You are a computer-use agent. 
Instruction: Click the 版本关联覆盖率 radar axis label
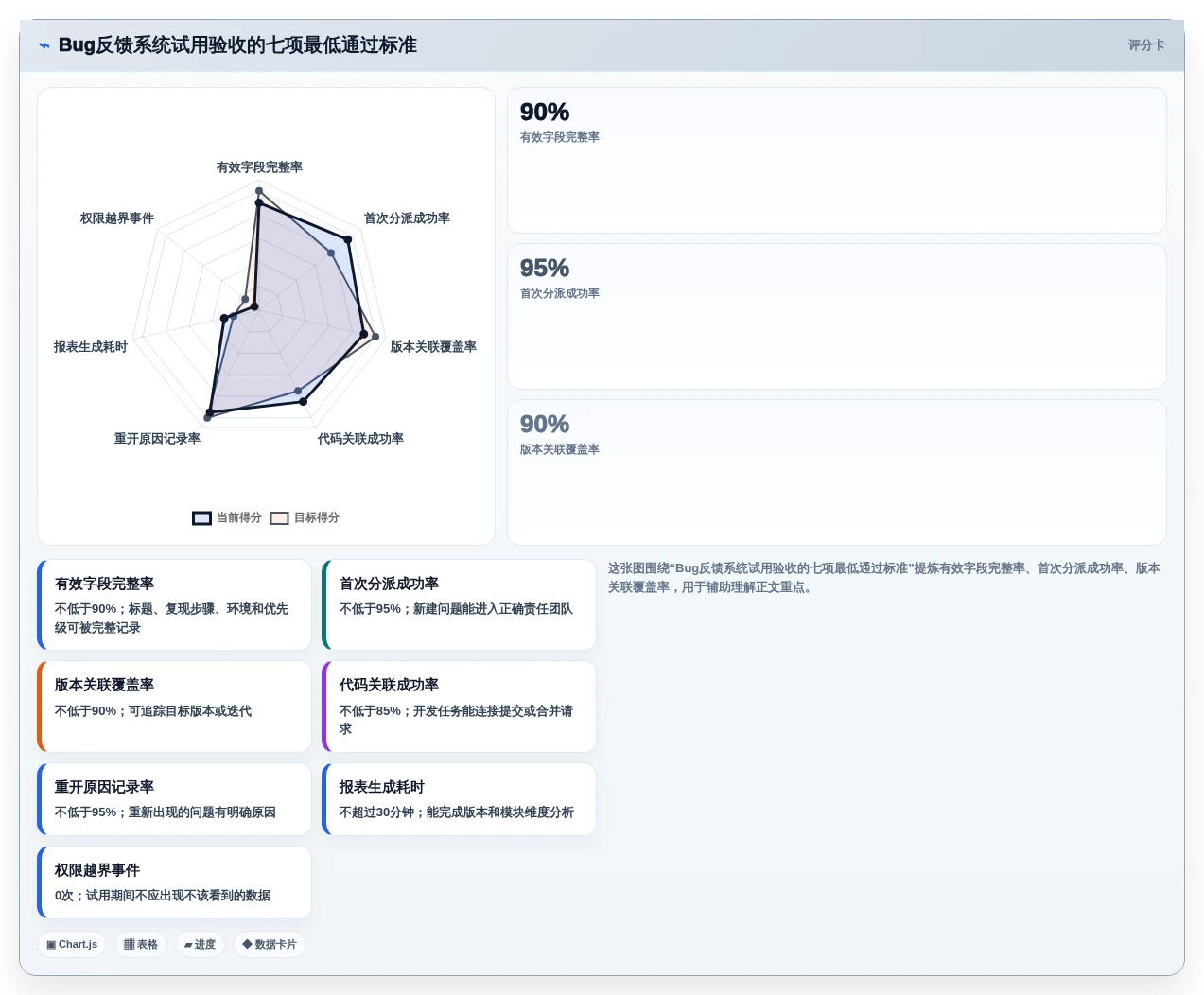click(x=433, y=347)
